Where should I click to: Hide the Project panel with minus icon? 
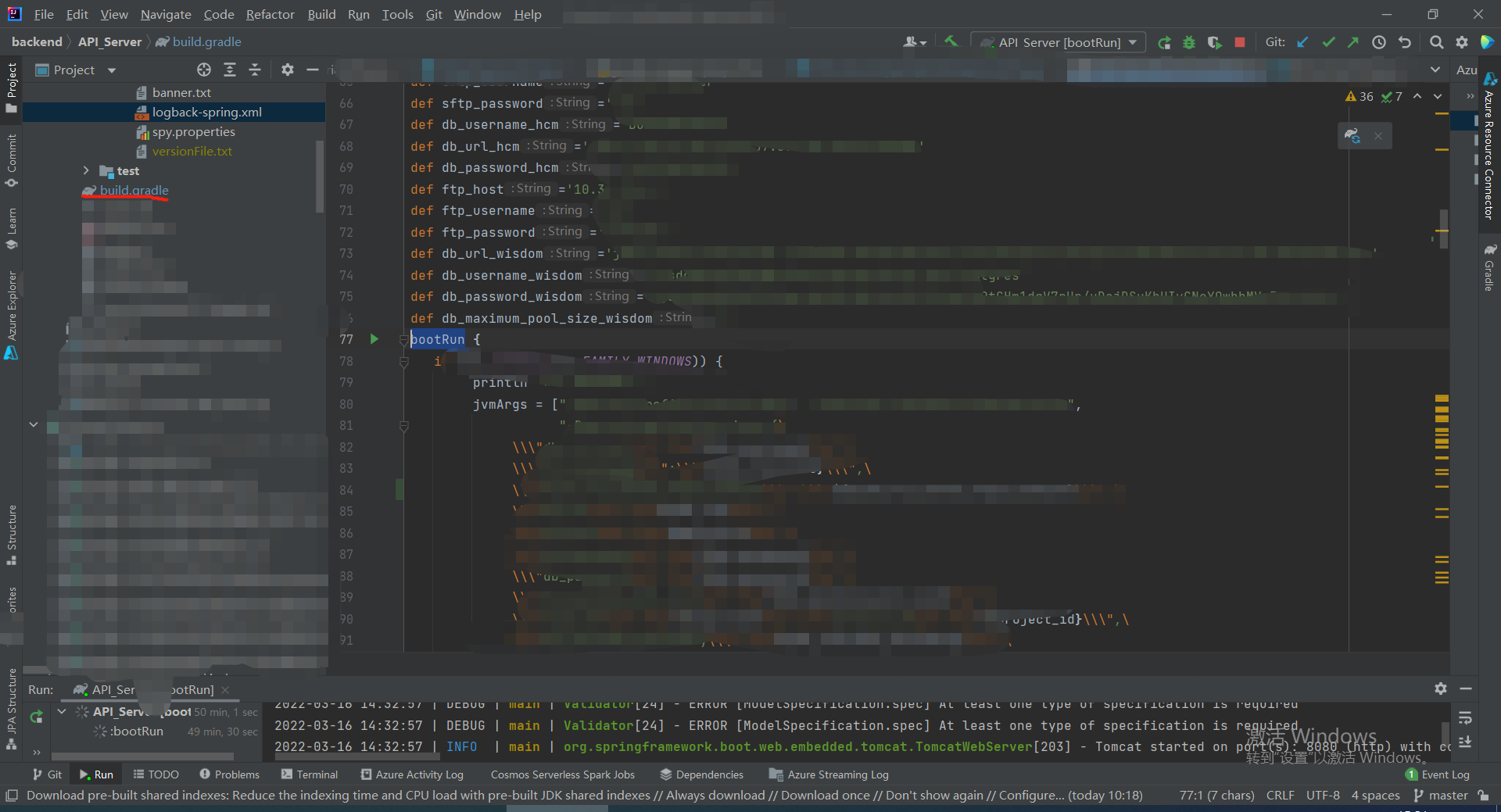point(313,70)
